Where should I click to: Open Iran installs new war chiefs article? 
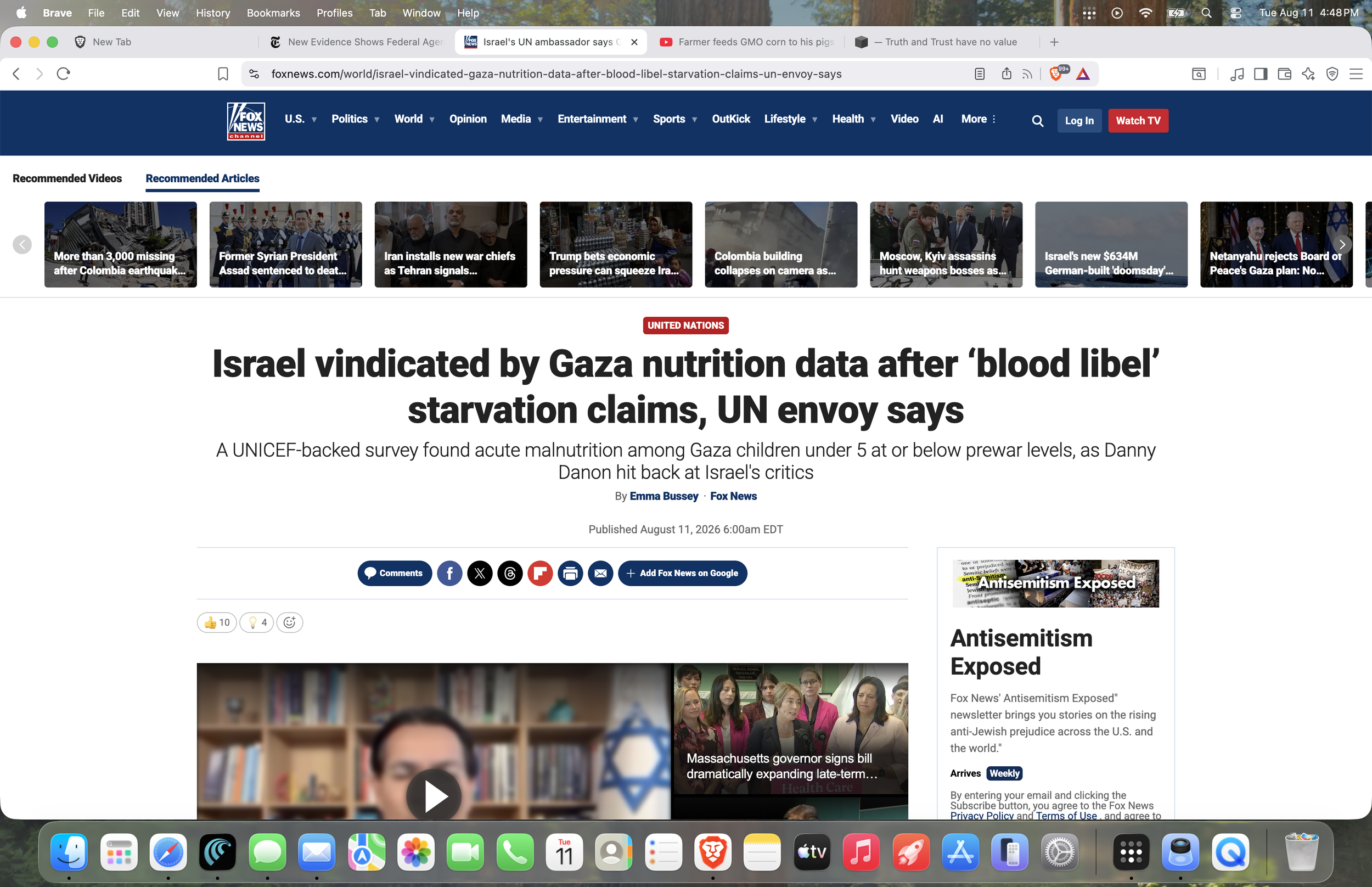click(x=451, y=244)
